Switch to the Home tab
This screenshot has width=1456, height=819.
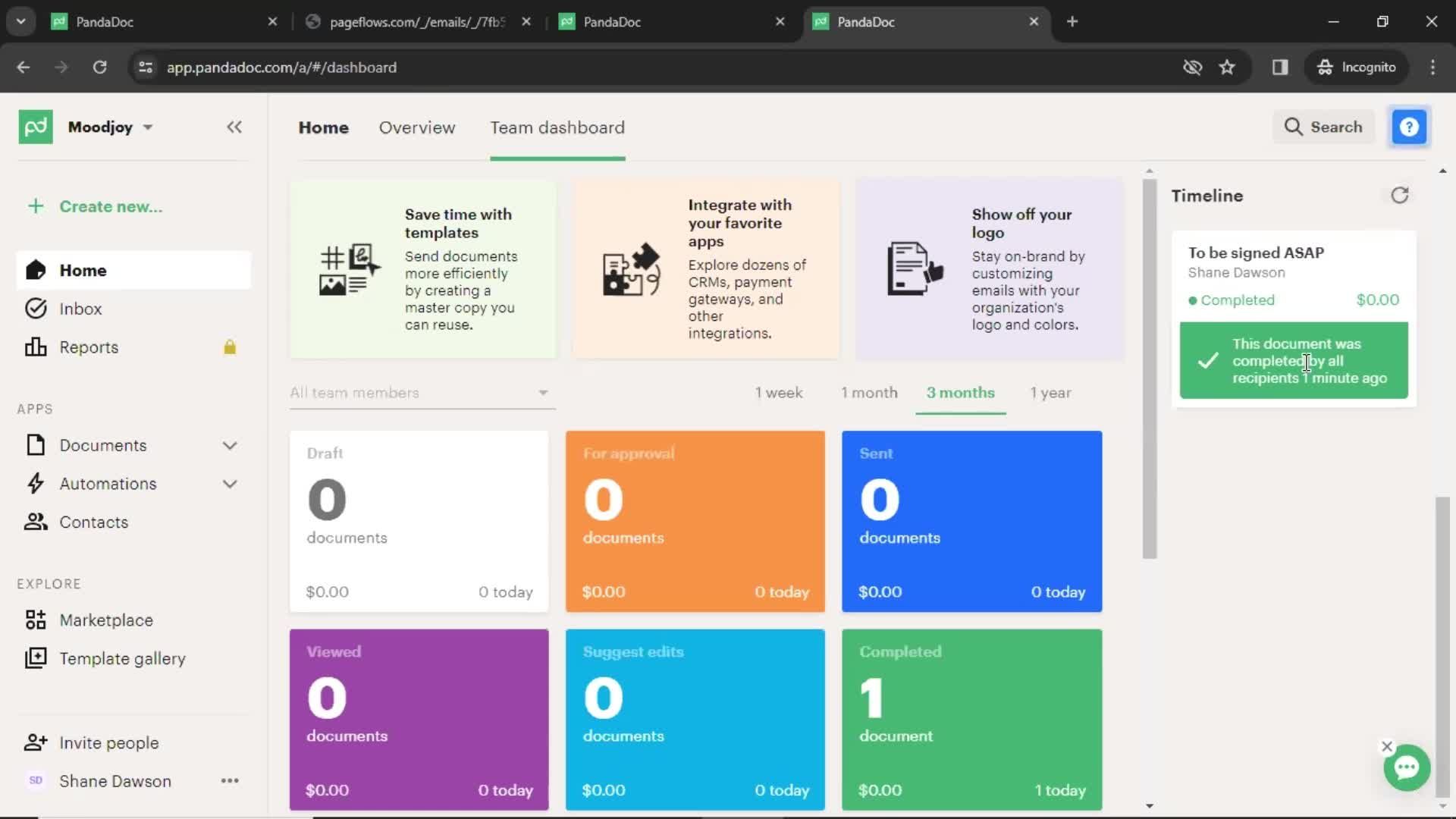pyautogui.click(x=323, y=127)
